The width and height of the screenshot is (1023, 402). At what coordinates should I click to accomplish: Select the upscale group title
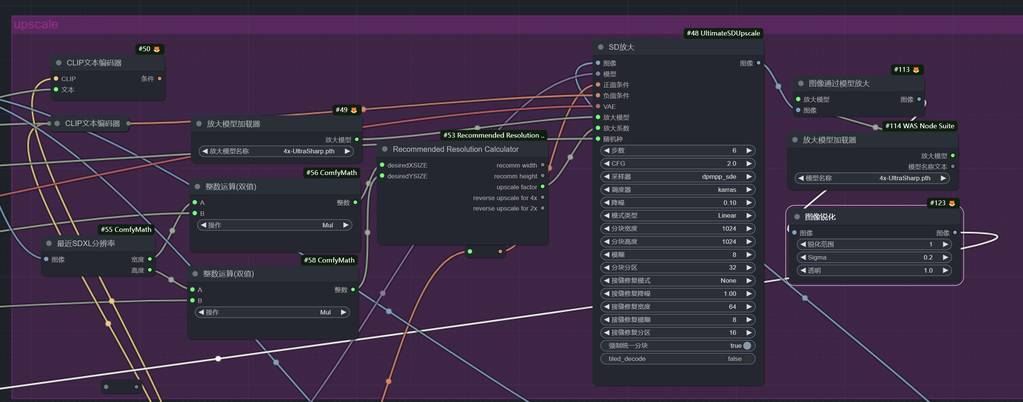click(x=36, y=23)
